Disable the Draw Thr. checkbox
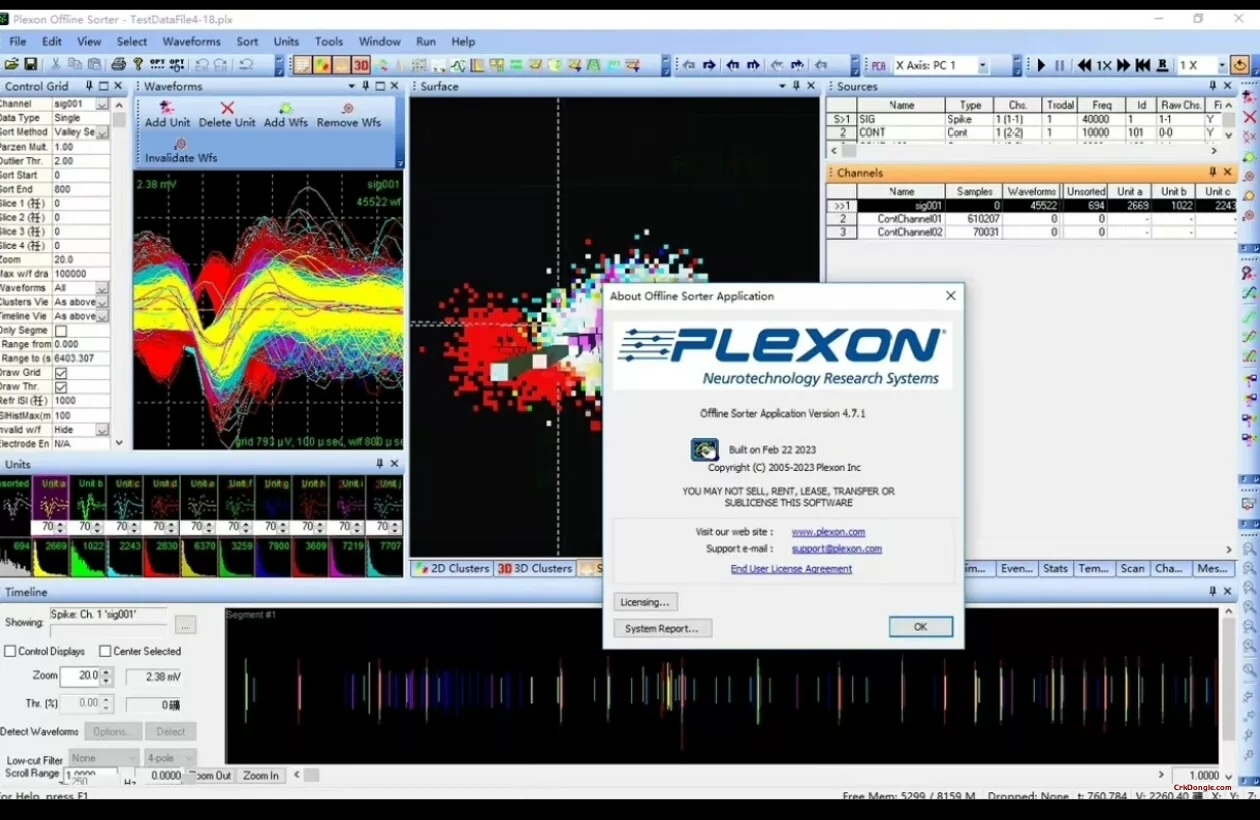This screenshot has height=820, width=1260. click(59, 386)
